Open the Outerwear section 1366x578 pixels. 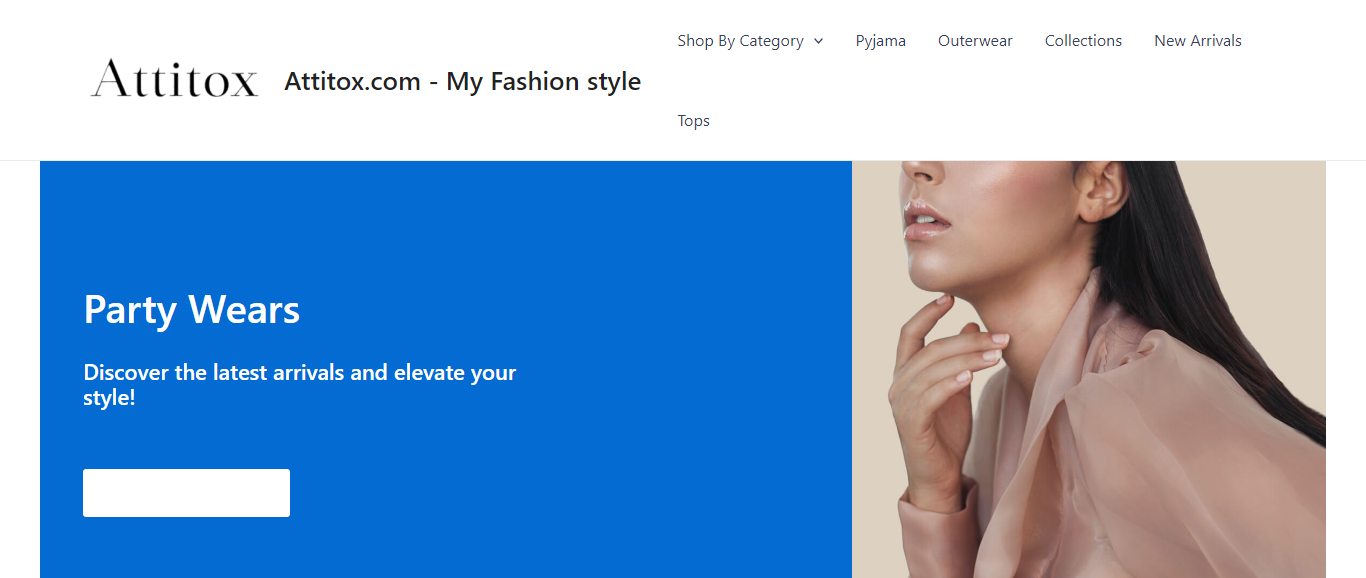[x=975, y=41]
